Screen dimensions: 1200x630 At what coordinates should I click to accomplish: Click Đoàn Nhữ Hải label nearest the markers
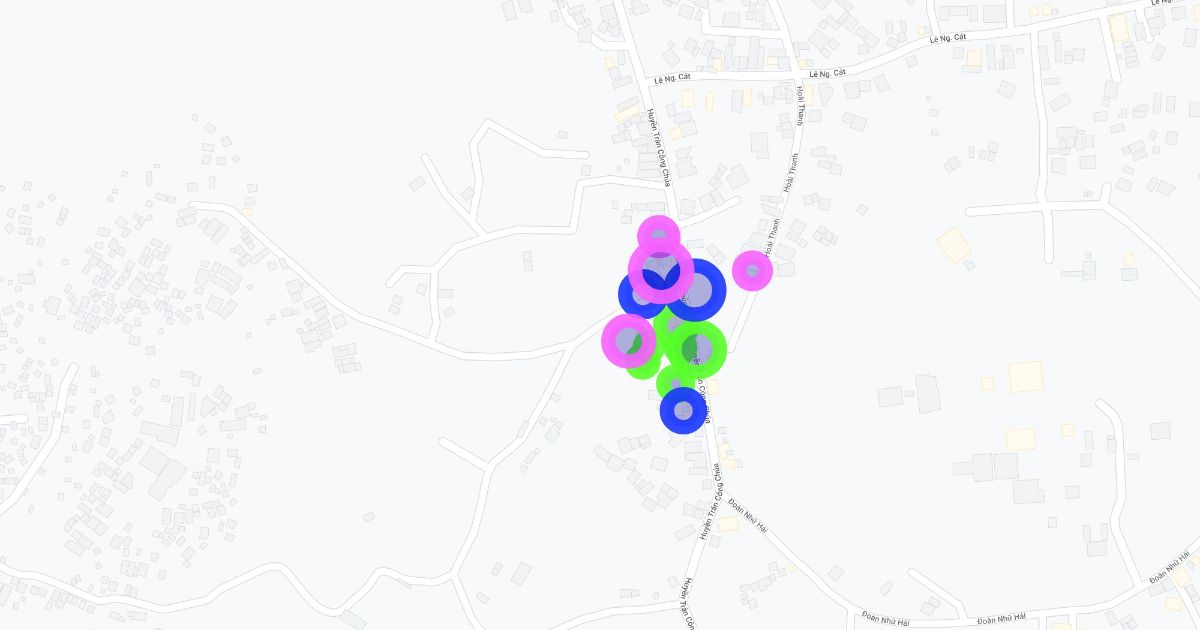[748, 514]
